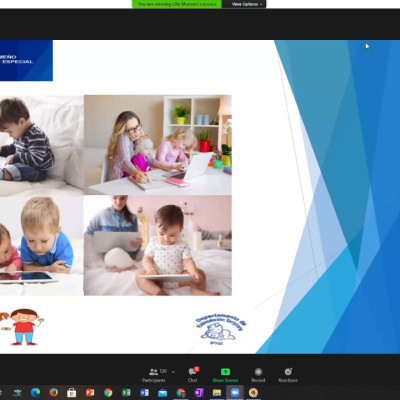Open File Explorer from the taskbar
Viewport: 400px width, 400px height.
click(217, 393)
